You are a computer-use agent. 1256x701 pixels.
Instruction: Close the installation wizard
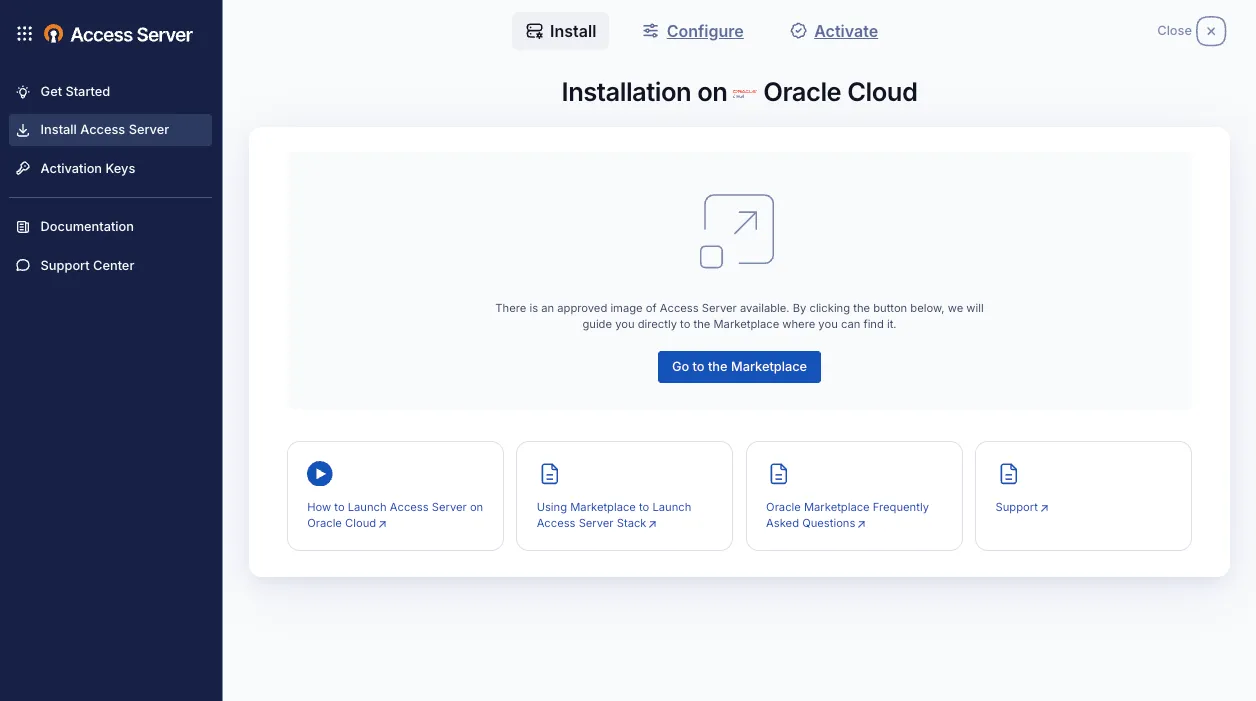[x=1210, y=31]
